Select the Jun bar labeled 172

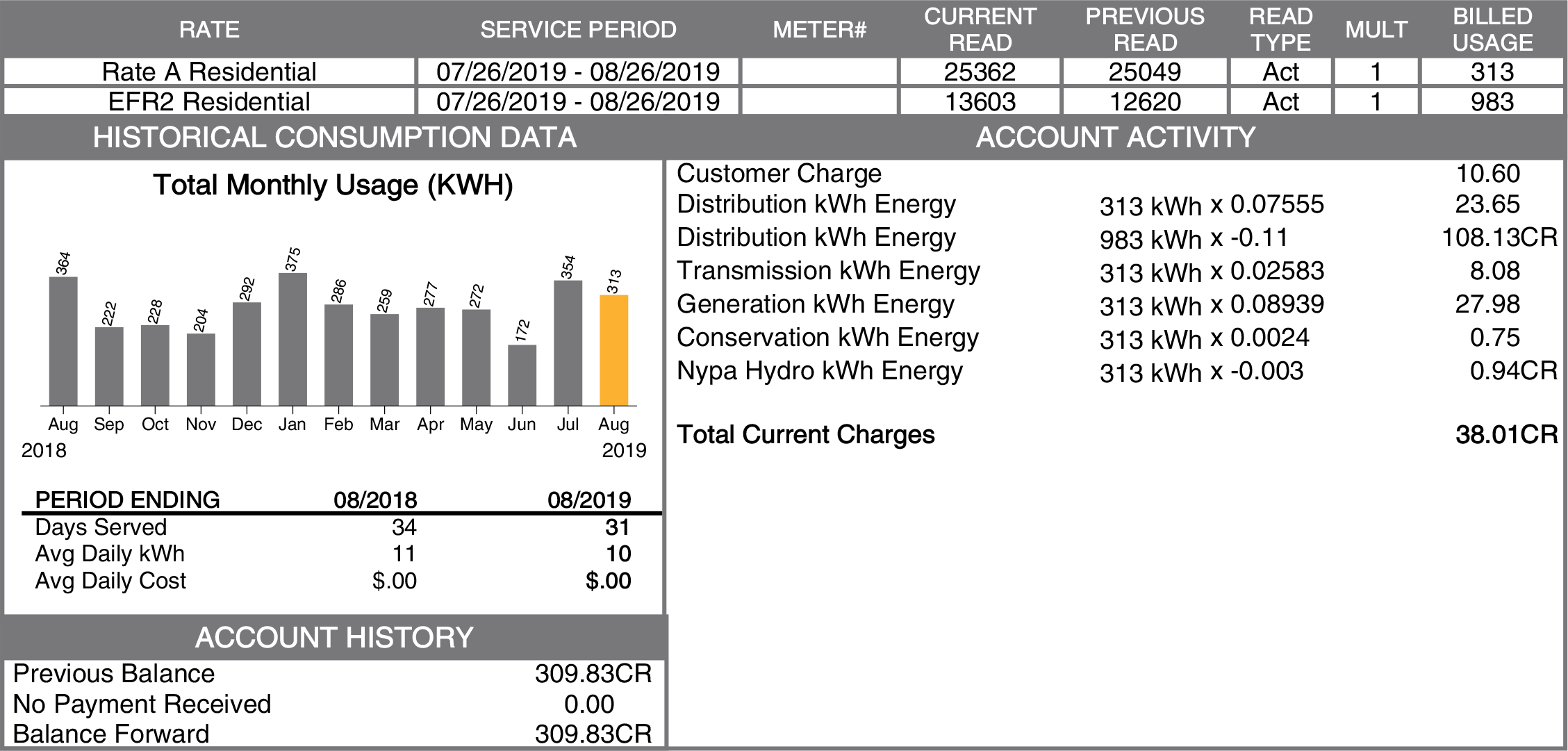tap(522, 375)
